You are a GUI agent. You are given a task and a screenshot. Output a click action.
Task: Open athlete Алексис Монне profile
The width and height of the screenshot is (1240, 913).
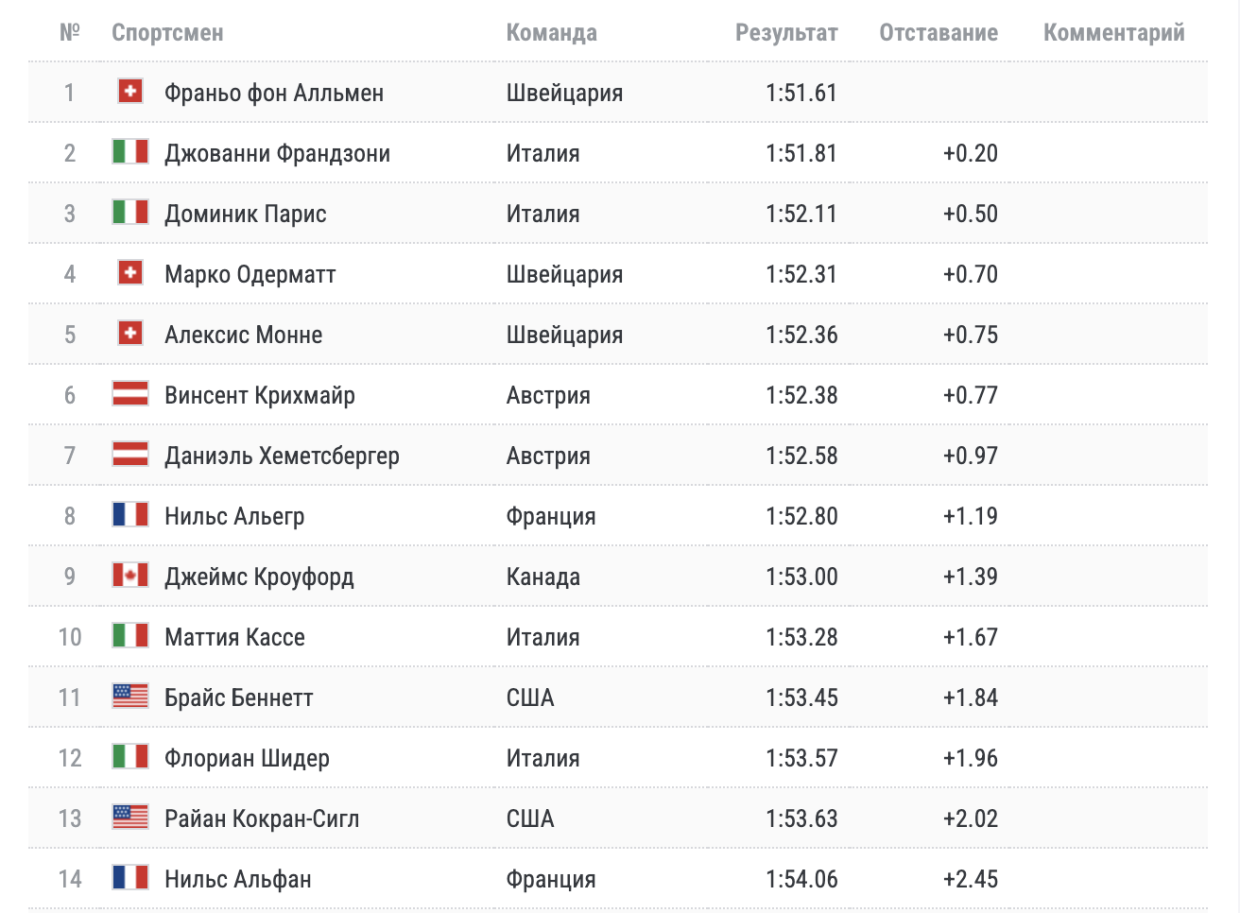coord(243,334)
